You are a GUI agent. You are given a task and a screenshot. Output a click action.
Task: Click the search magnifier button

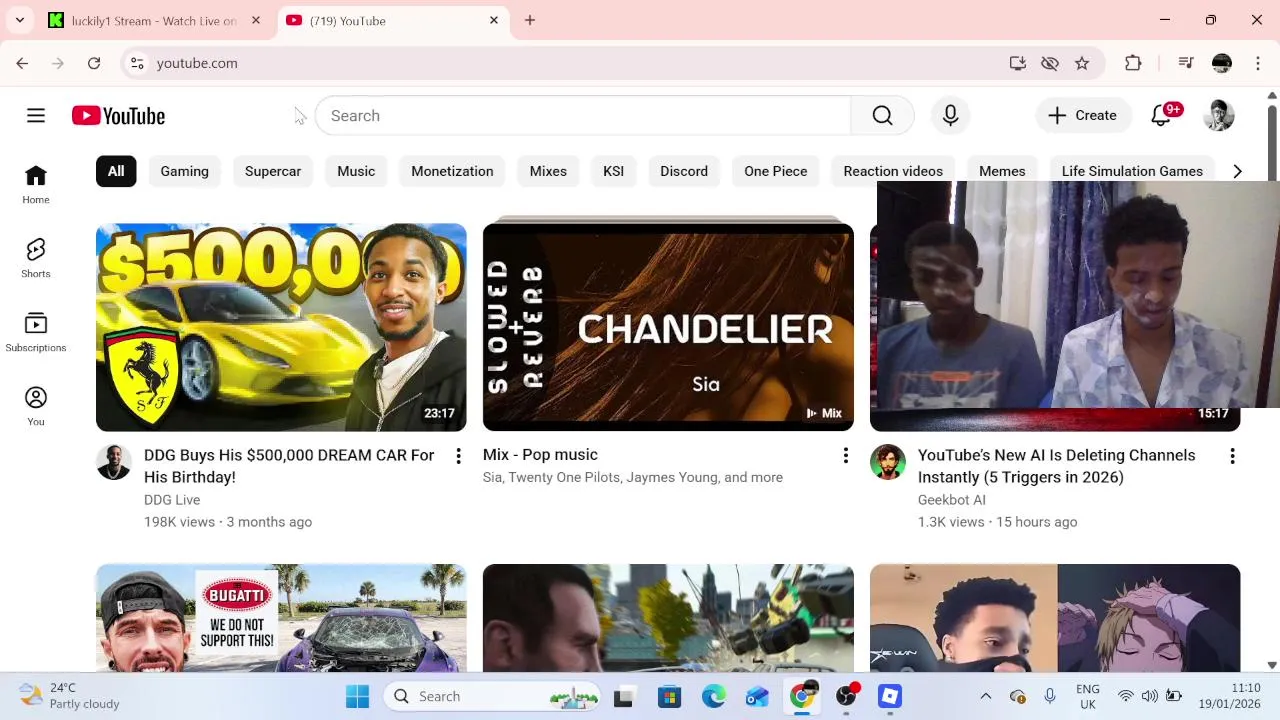(x=882, y=116)
